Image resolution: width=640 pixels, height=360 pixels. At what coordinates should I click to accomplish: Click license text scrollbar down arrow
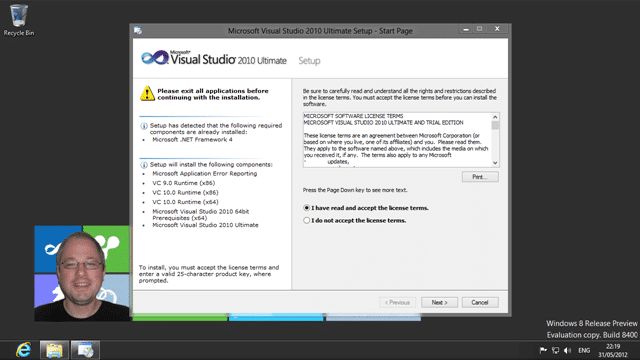point(495,163)
